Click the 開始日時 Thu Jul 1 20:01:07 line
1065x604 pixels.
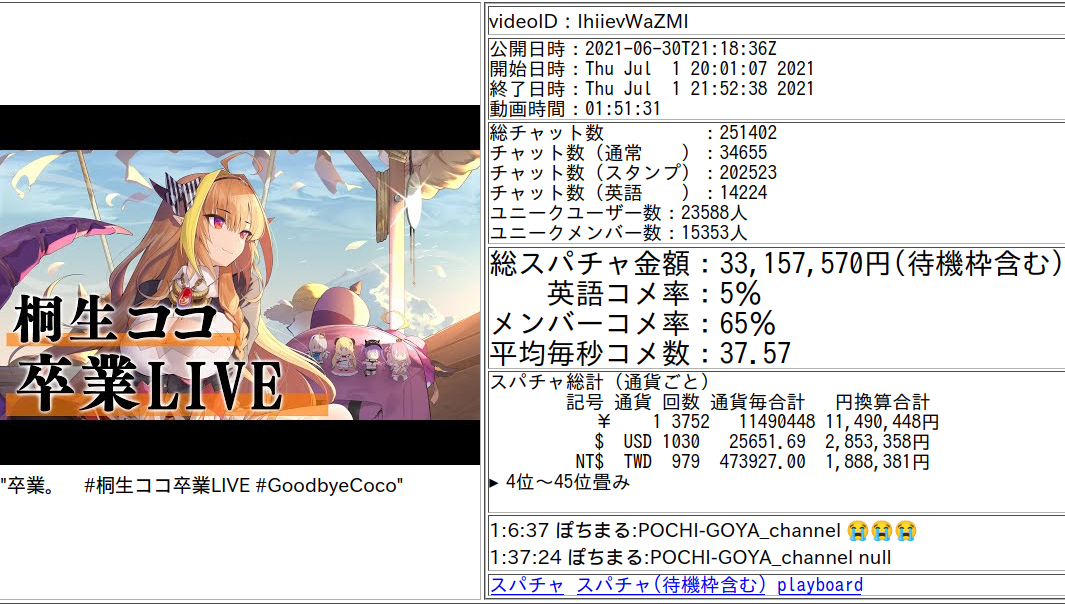651,69
